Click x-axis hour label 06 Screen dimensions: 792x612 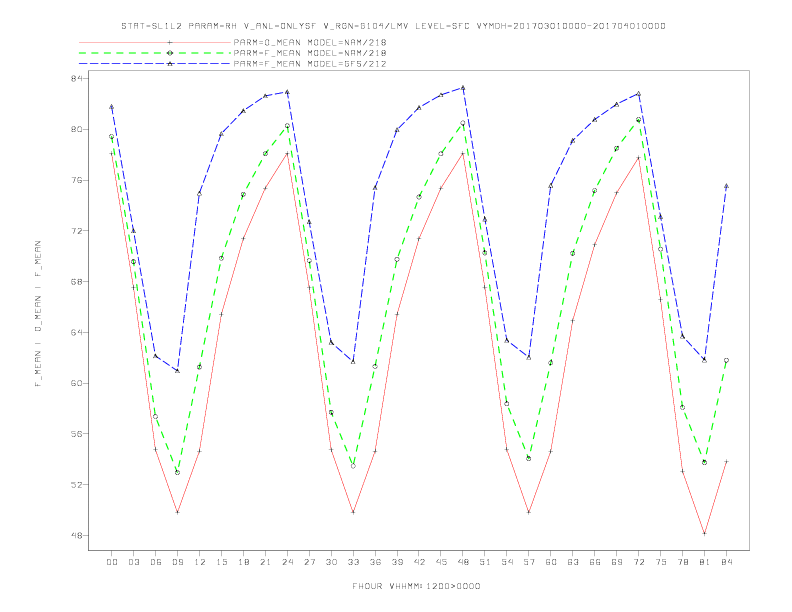156,562
